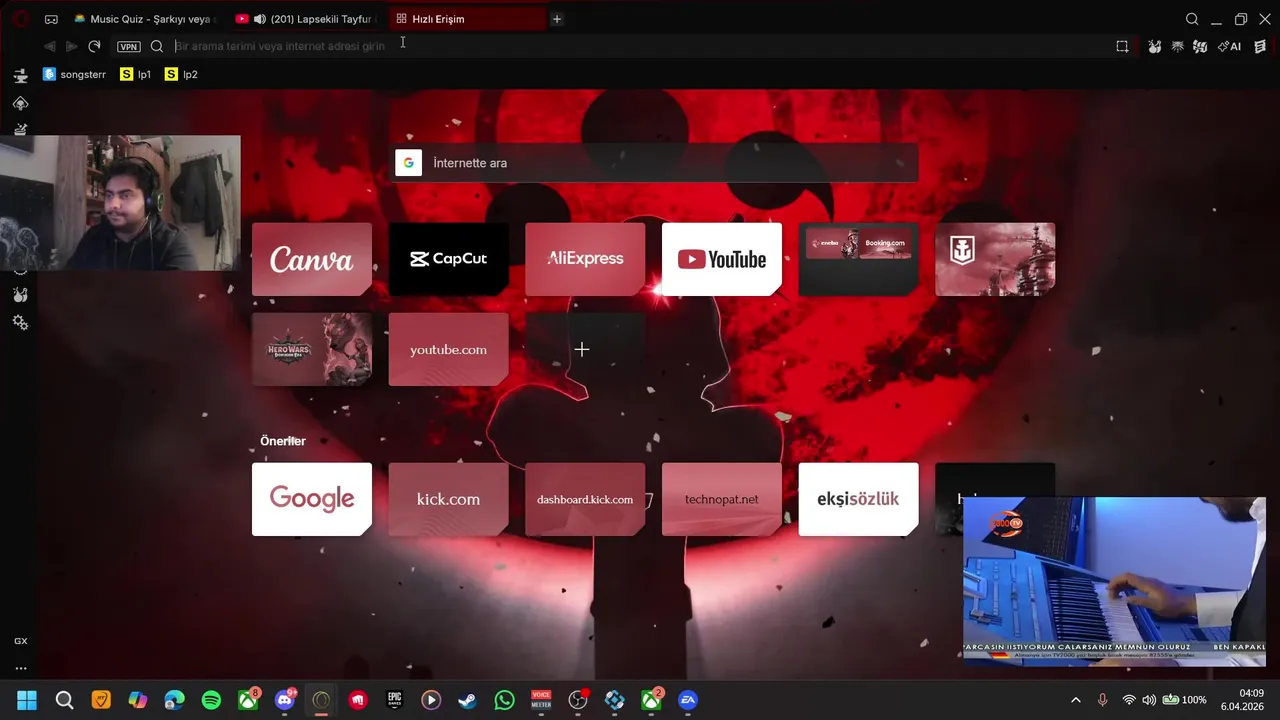Open the Google suggestion tile
This screenshot has width=1280, height=720.
tap(312, 499)
